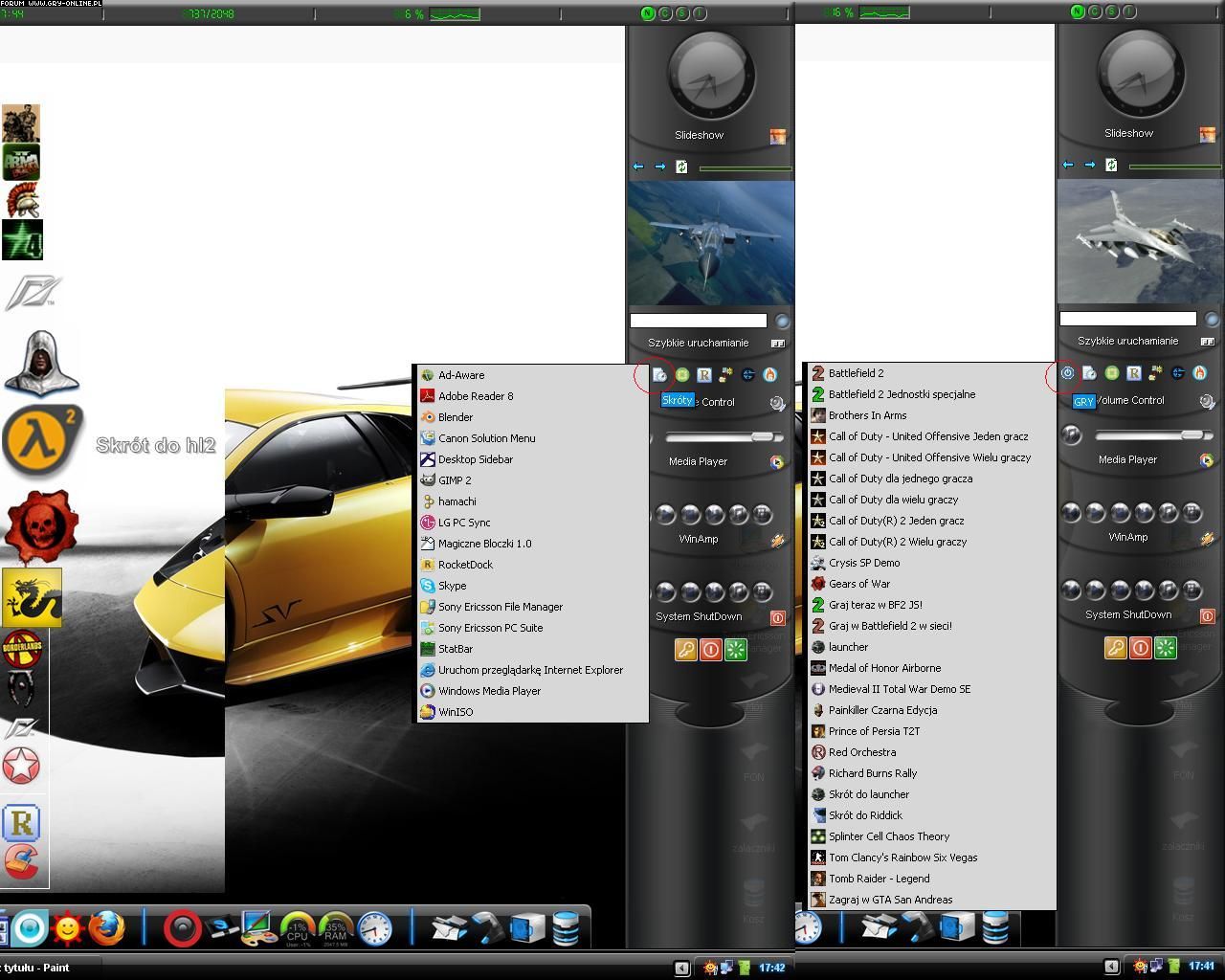Screen dimensions: 1225x980
Task: Launch Crysis SP Demo from games menu
Action: point(930,563)
